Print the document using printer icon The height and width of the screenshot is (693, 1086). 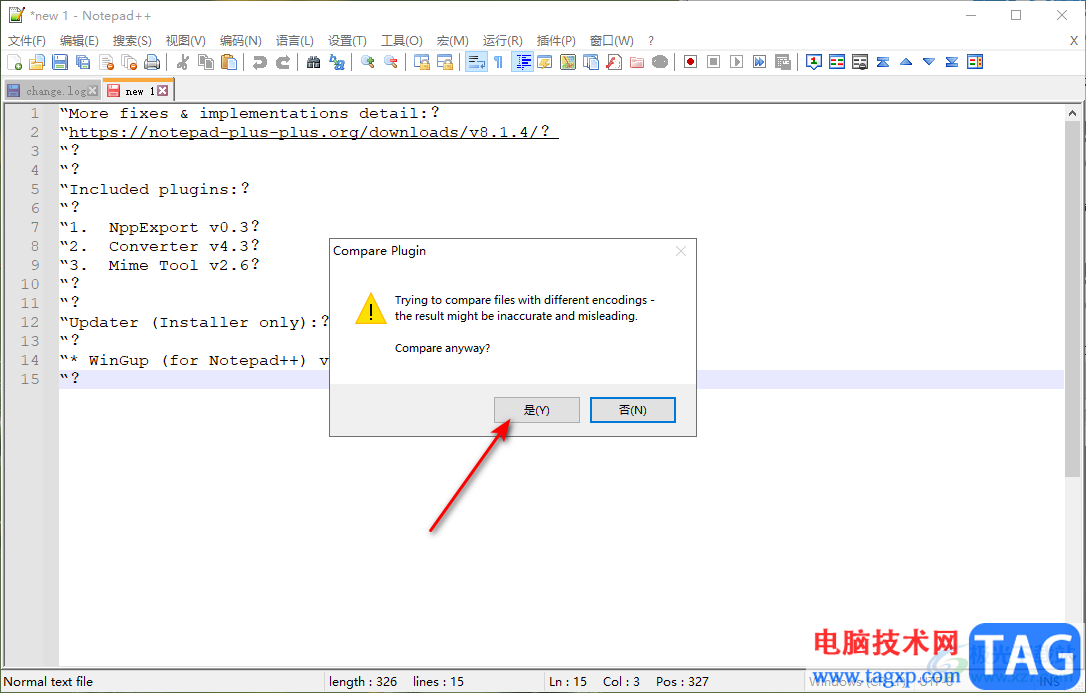[152, 62]
